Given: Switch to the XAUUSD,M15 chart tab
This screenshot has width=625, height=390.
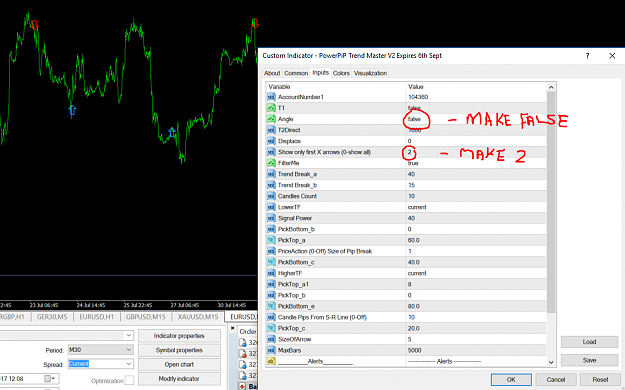Looking at the screenshot, I should [x=198, y=317].
